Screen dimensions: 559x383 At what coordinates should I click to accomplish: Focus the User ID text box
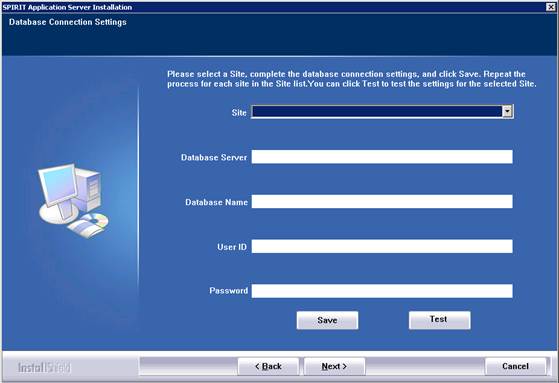pyautogui.click(x=382, y=246)
